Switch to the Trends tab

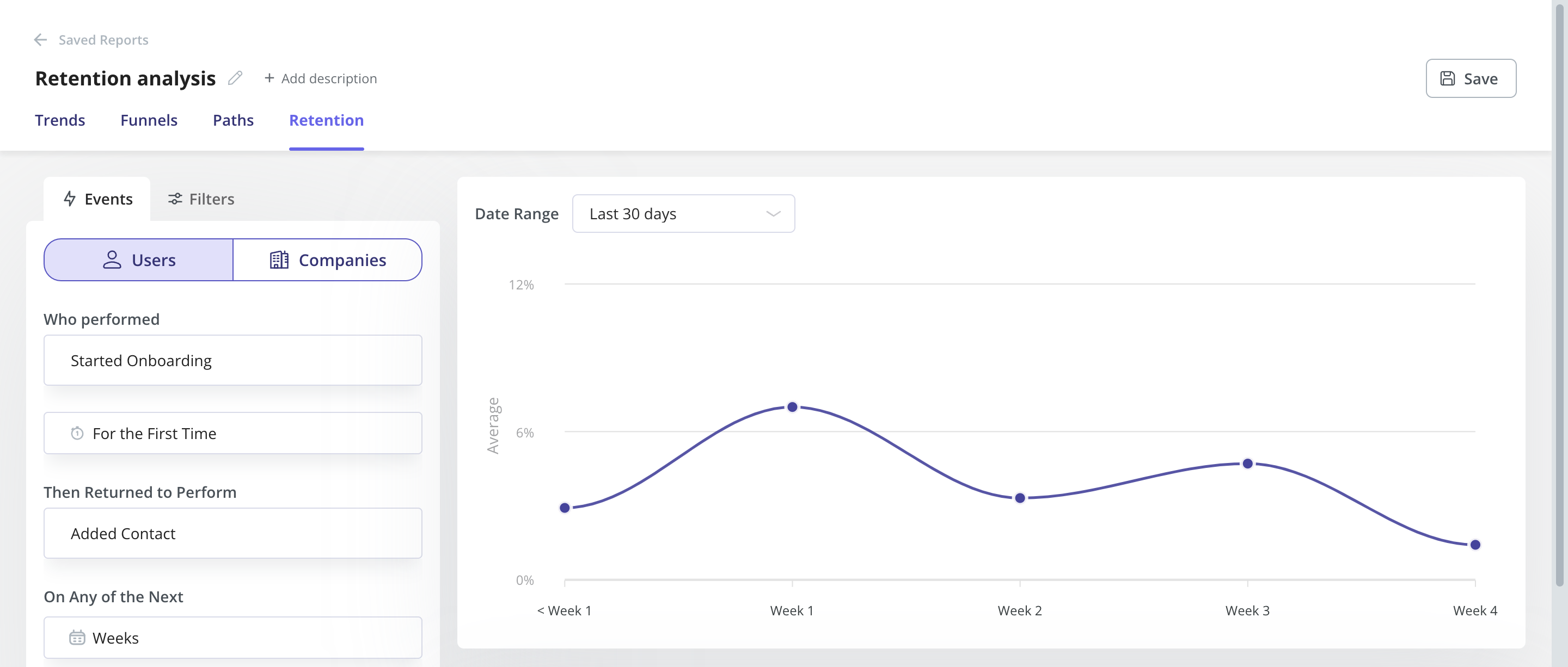[x=60, y=119]
